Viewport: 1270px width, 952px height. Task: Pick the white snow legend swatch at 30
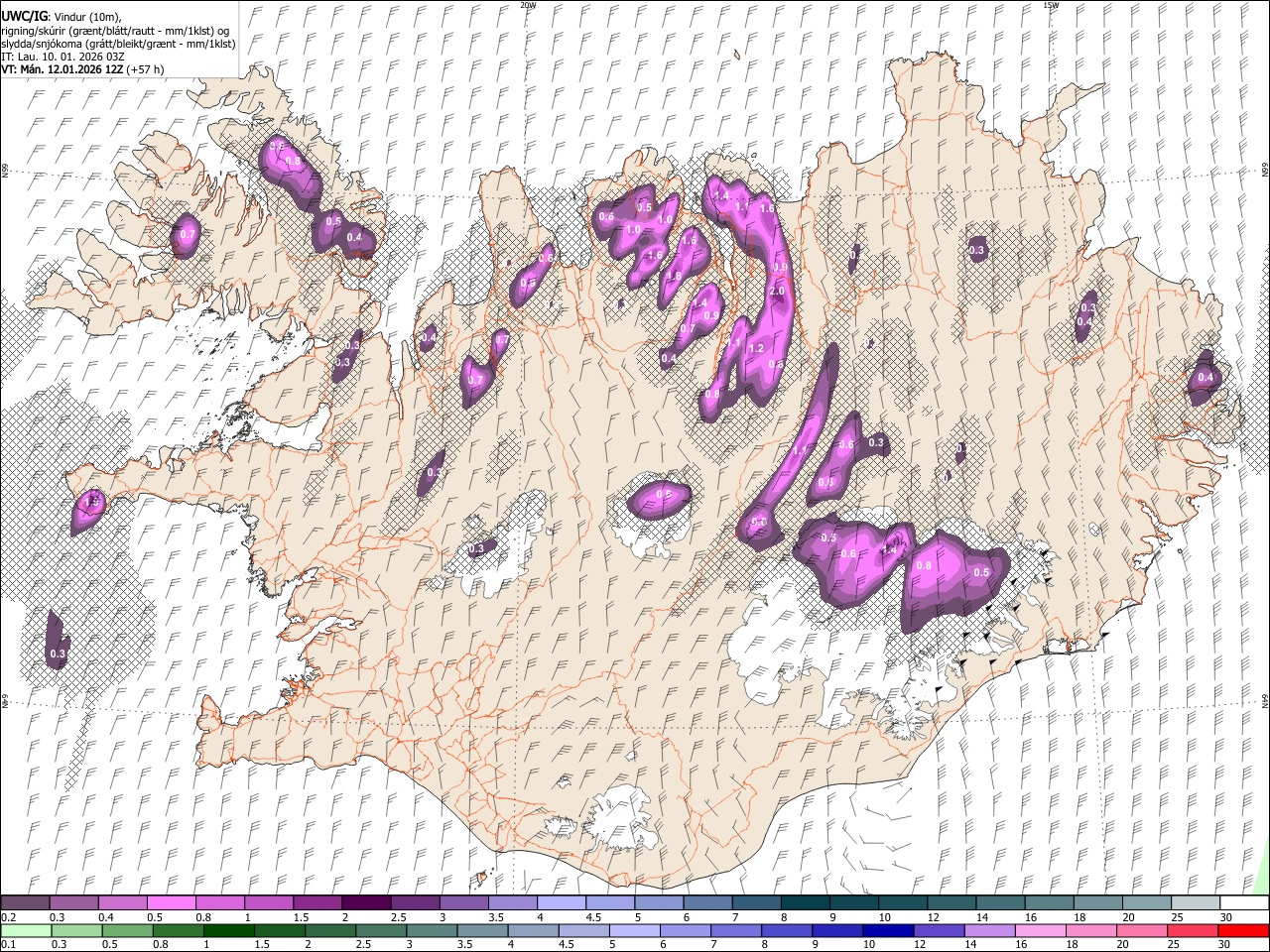tap(1243, 903)
